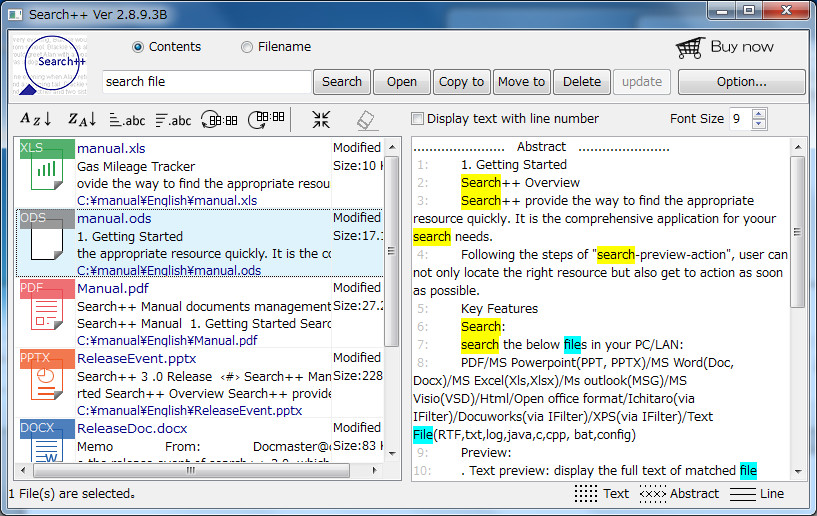Open the ReleaseDoc.docx filename link
Screen dimensions: 817x516
(132, 428)
